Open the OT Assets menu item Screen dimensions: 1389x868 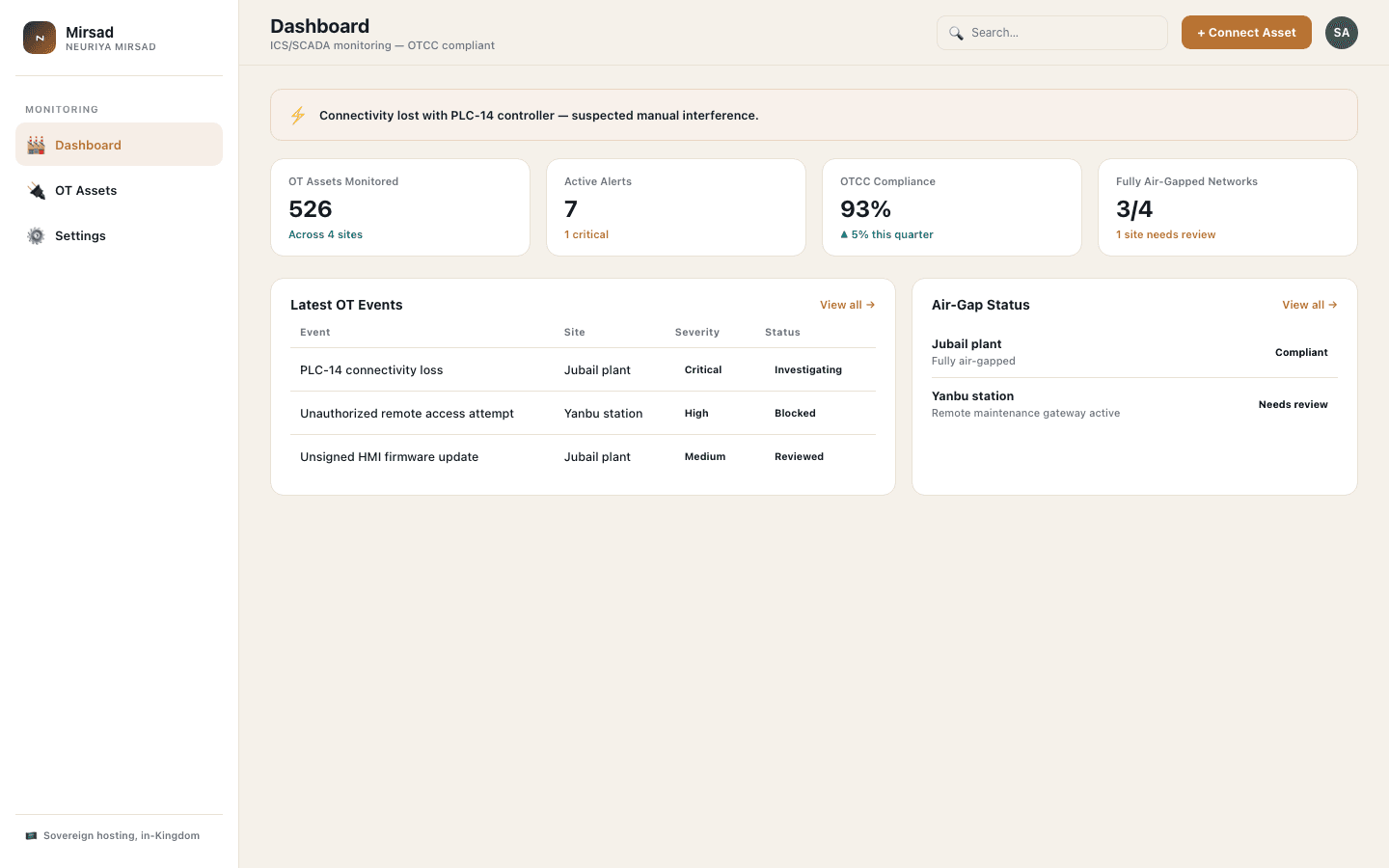[x=119, y=190]
